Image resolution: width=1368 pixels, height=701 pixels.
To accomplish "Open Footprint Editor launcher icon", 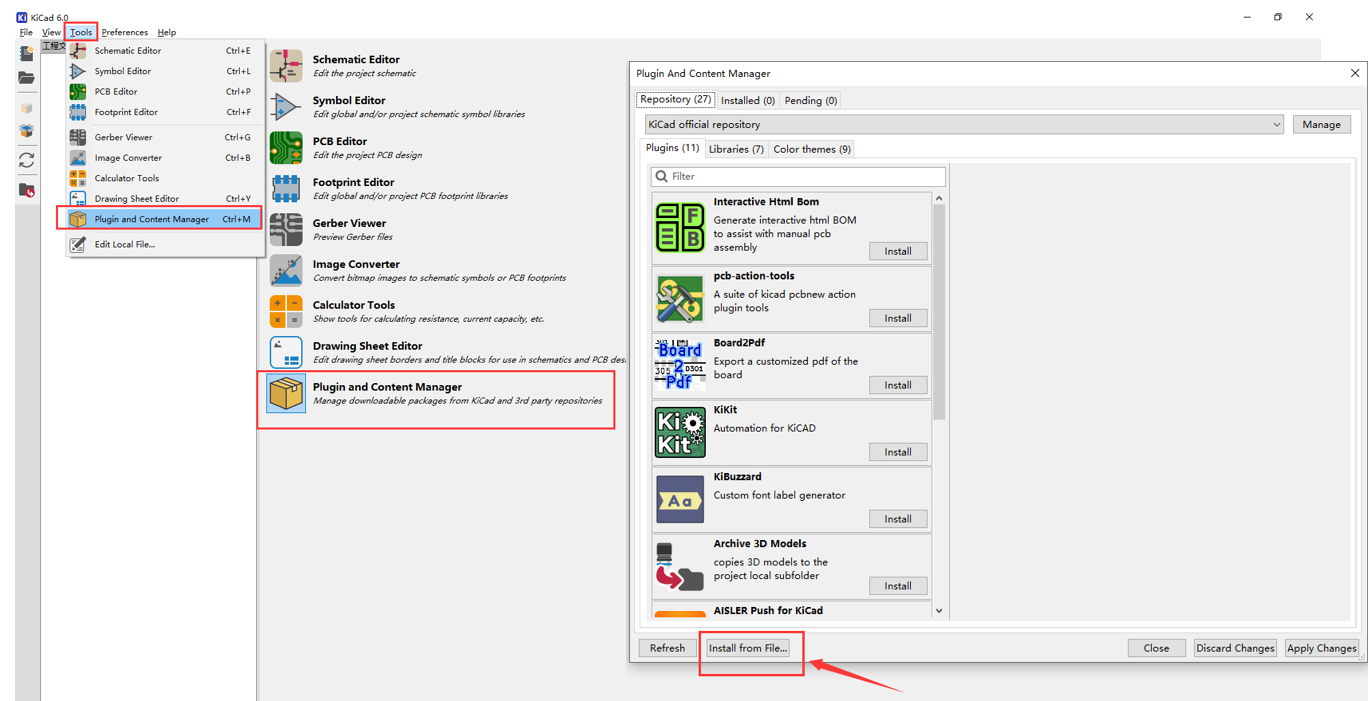I will coord(286,189).
